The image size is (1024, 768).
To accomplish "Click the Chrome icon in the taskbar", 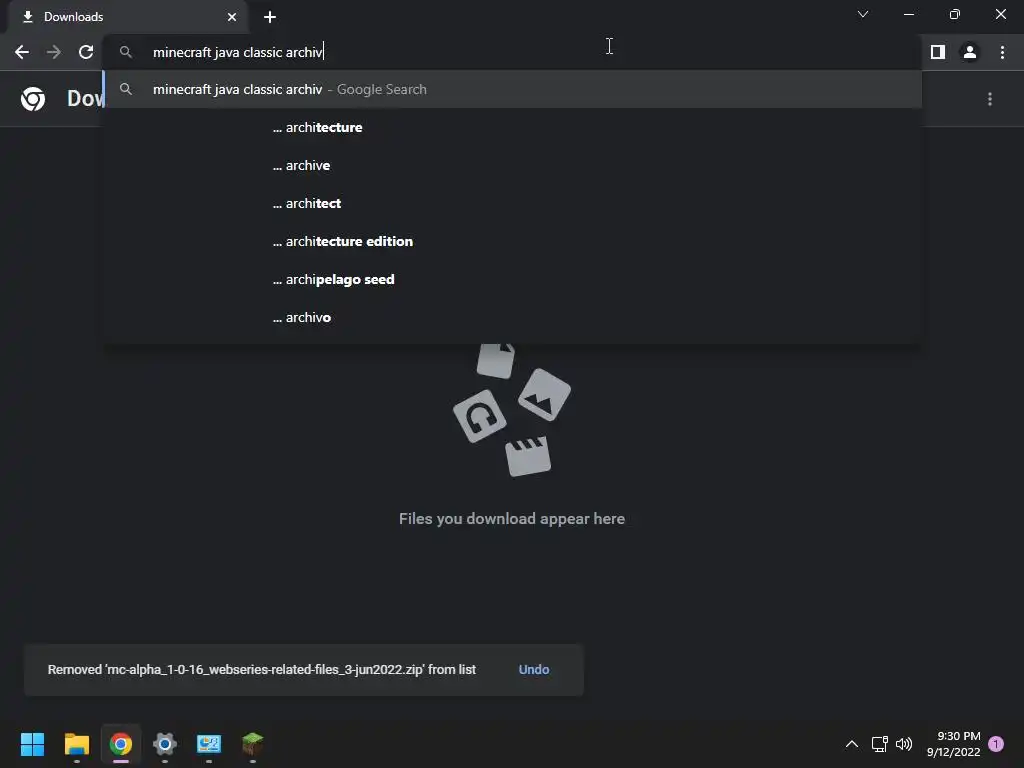I will [121, 744].
